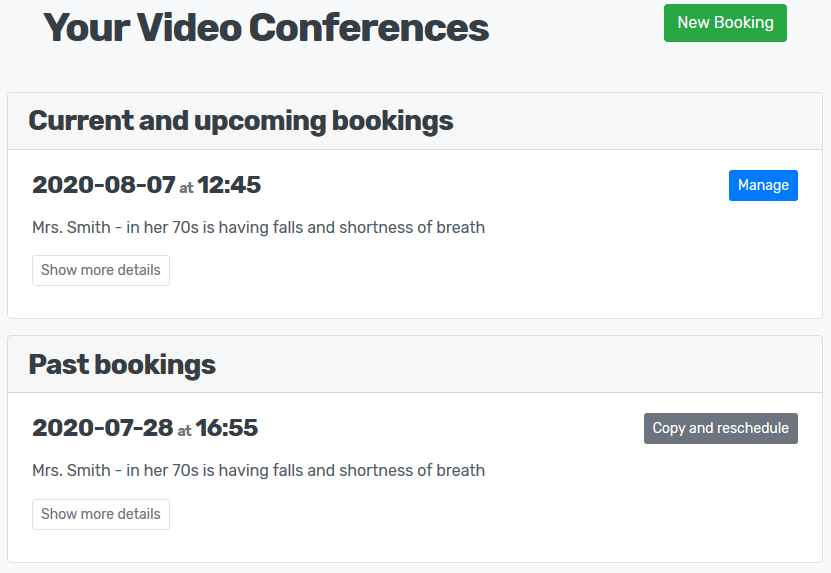This screenshot has height=573, width=831.
Task: Select the Past bookings section header
Action: coord(122,364)
